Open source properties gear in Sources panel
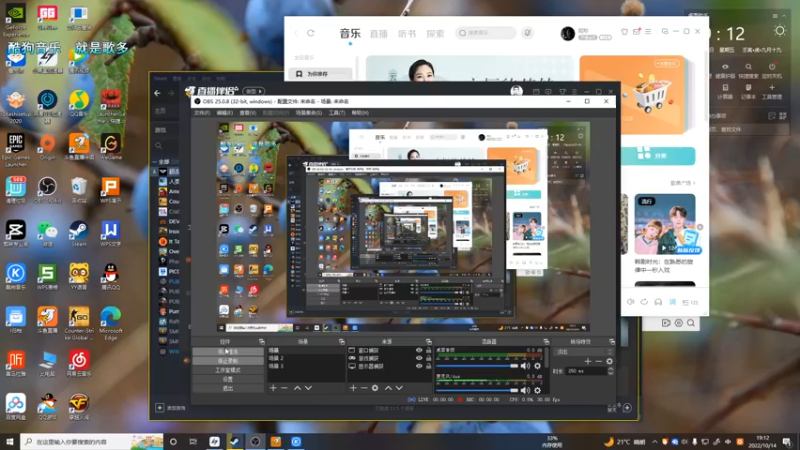 coord(375,388)
